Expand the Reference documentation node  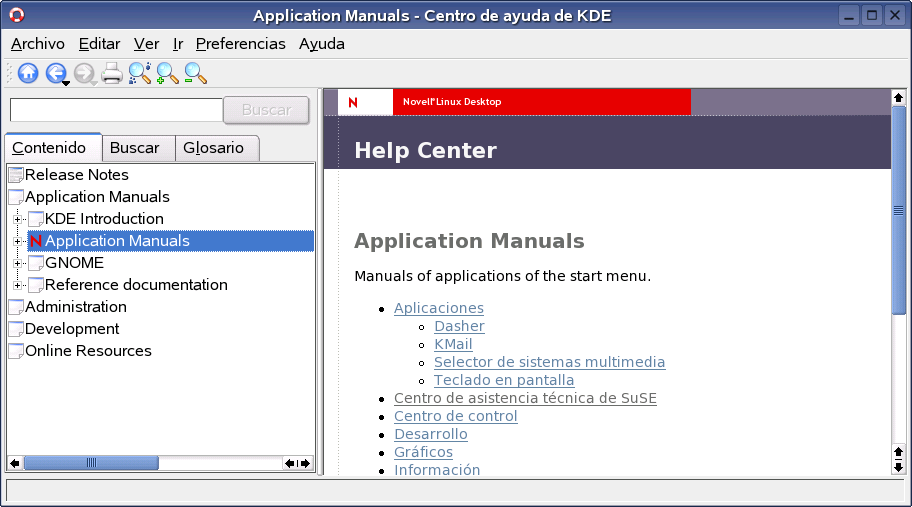(x=17, y=285)
